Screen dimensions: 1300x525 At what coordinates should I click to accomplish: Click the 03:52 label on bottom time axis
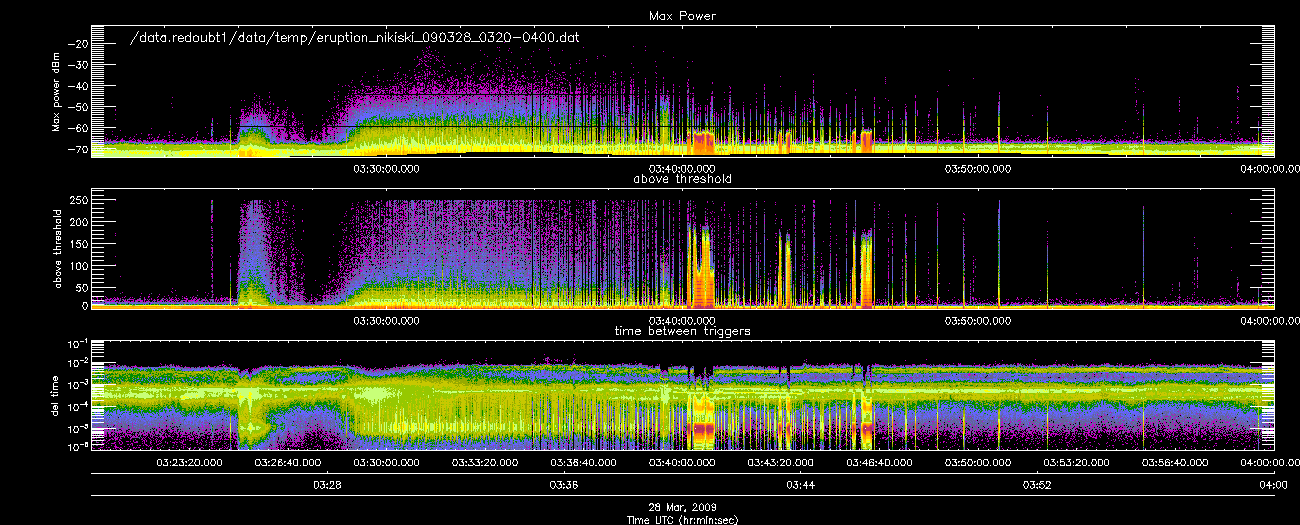pos(1036,485)
